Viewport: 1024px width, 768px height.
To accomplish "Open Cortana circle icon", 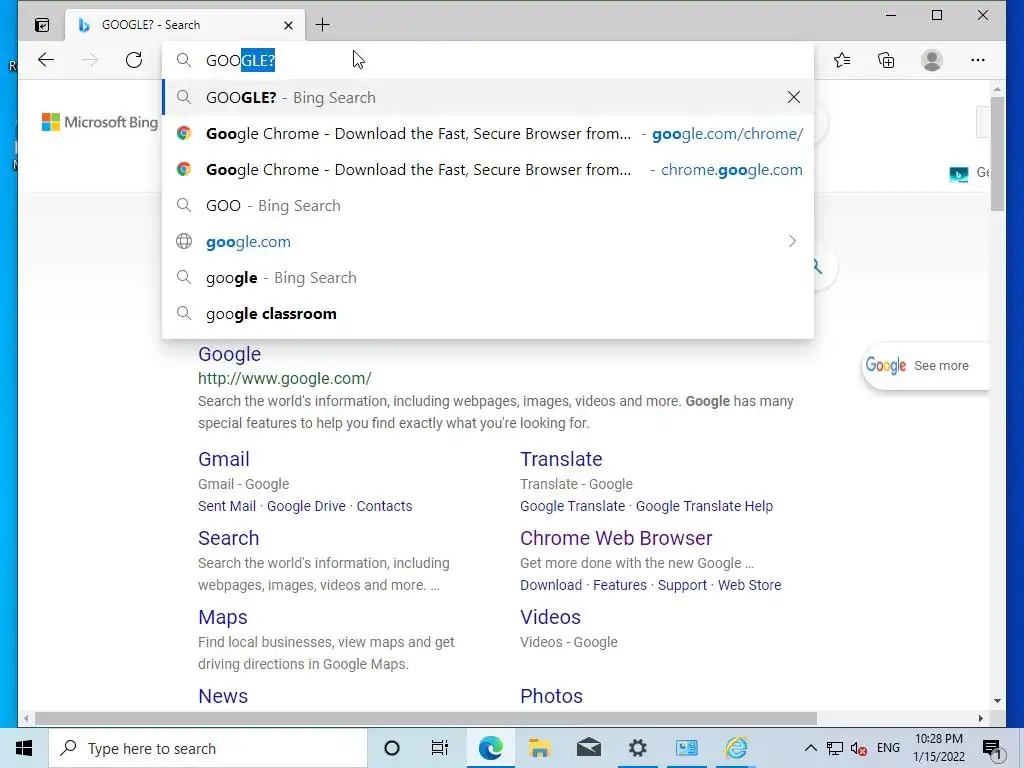I will pos(392,748).
